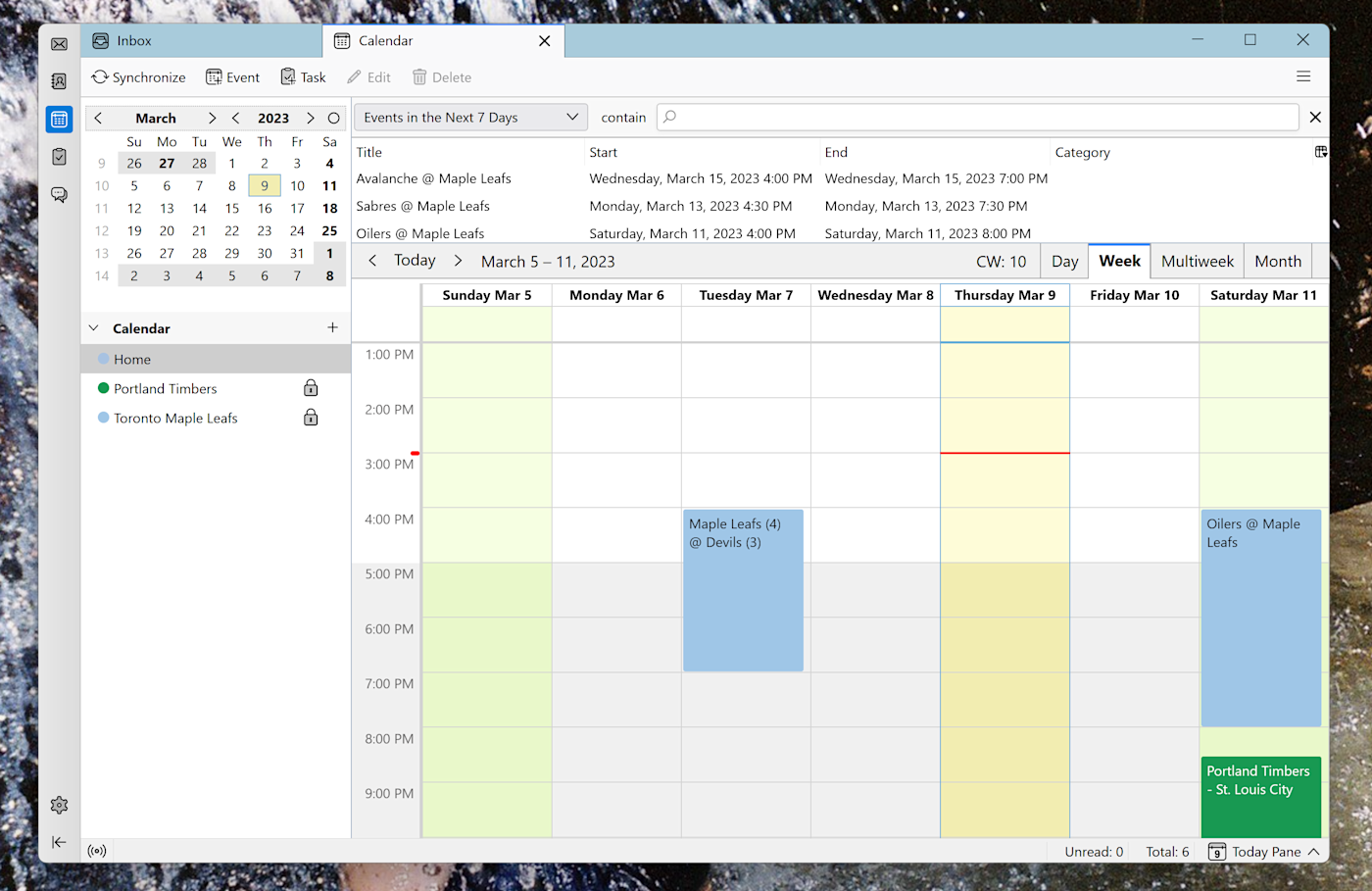
Task: Open the Address Book space icon
Action: 59,81
